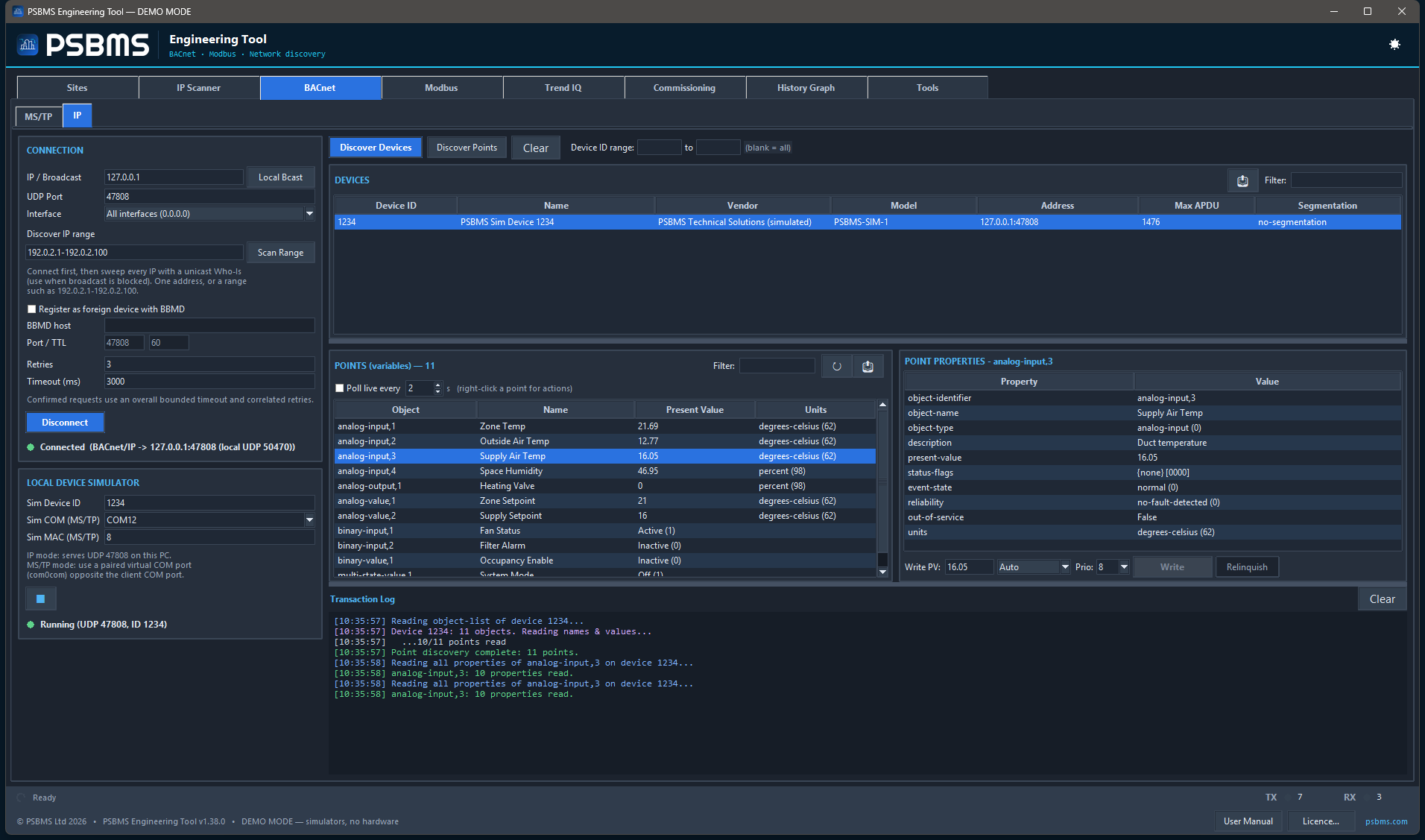Select the Space Humidity point row
1425x840 pixels.
605,471
